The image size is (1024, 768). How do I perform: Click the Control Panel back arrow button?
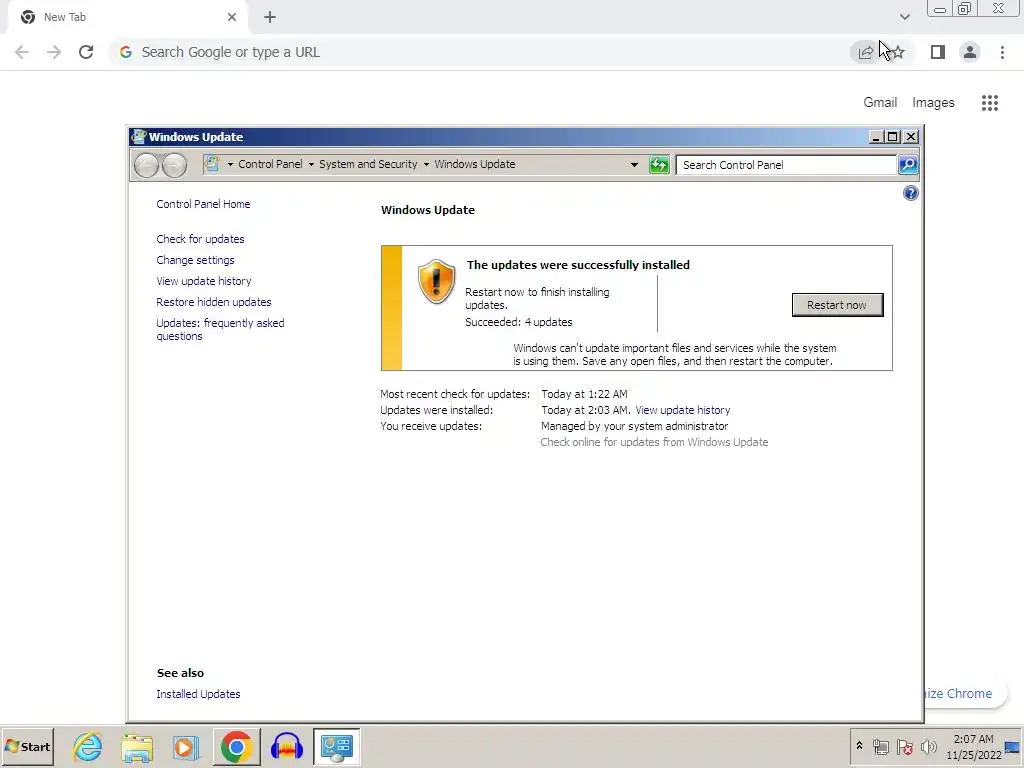click(x=146, y=165)
